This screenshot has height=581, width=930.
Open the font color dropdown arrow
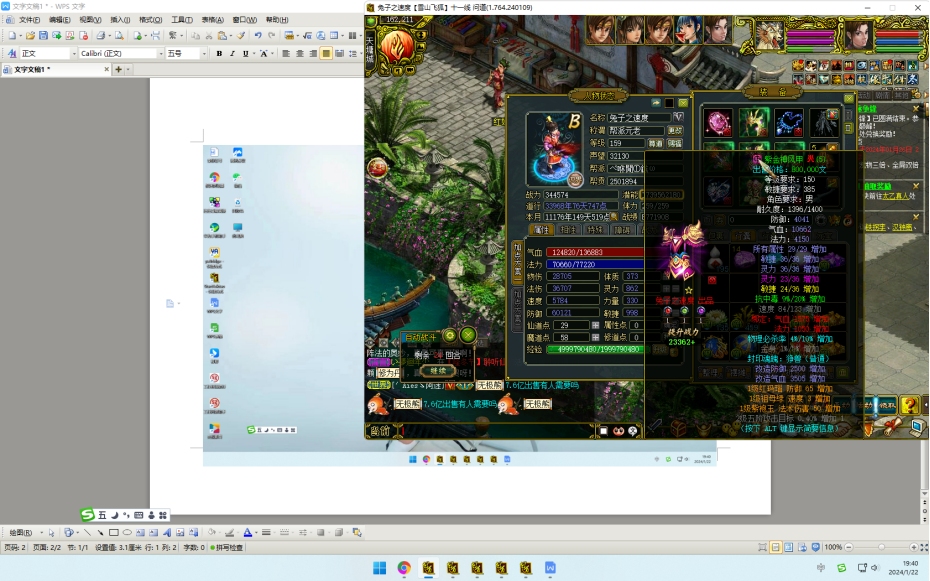(256, 532)
